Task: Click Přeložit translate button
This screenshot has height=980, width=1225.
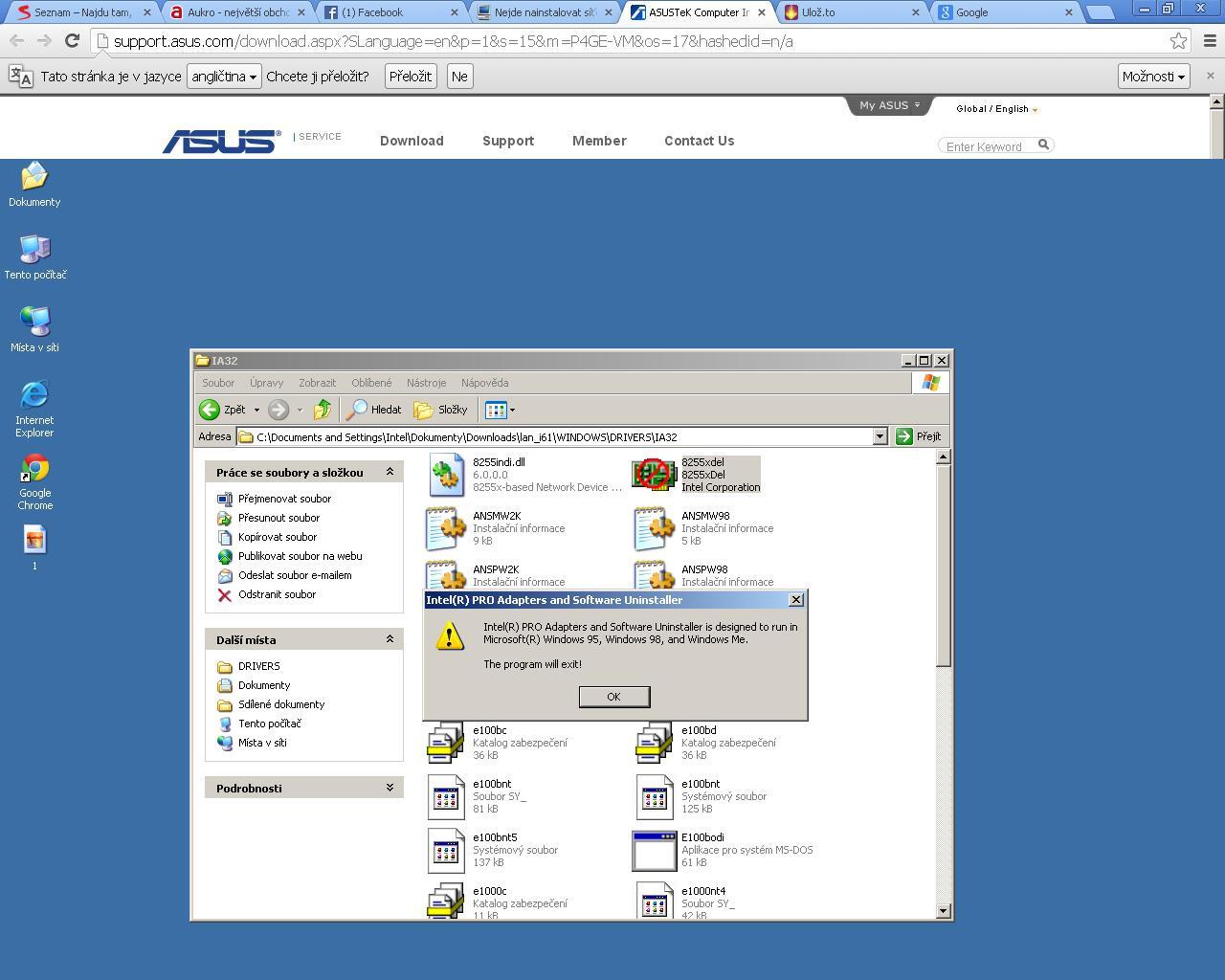Action: click(x=411, y=77)
